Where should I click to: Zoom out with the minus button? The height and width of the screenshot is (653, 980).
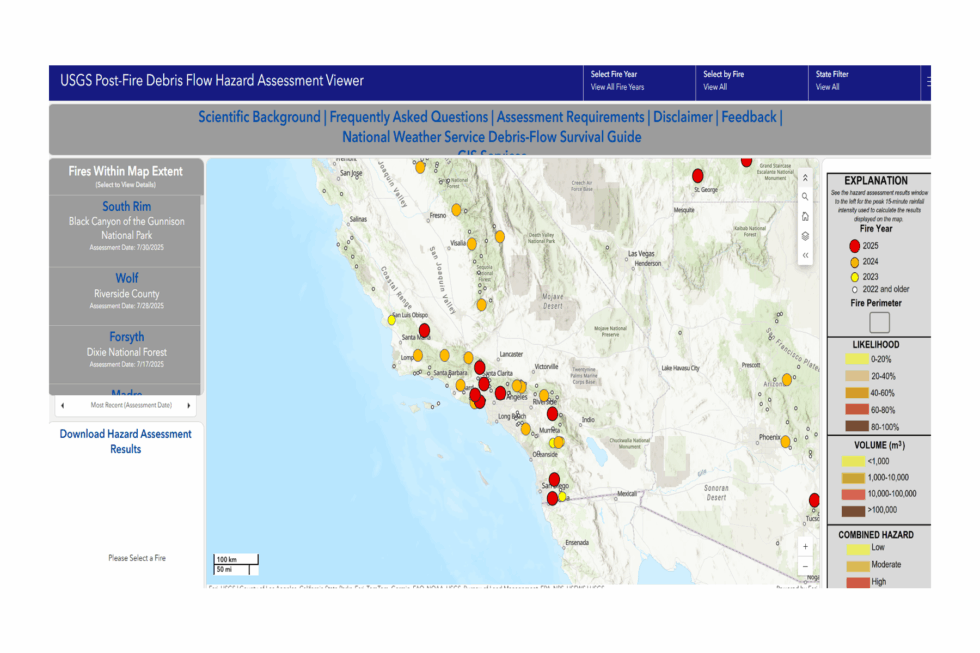[x=805, y=567]
